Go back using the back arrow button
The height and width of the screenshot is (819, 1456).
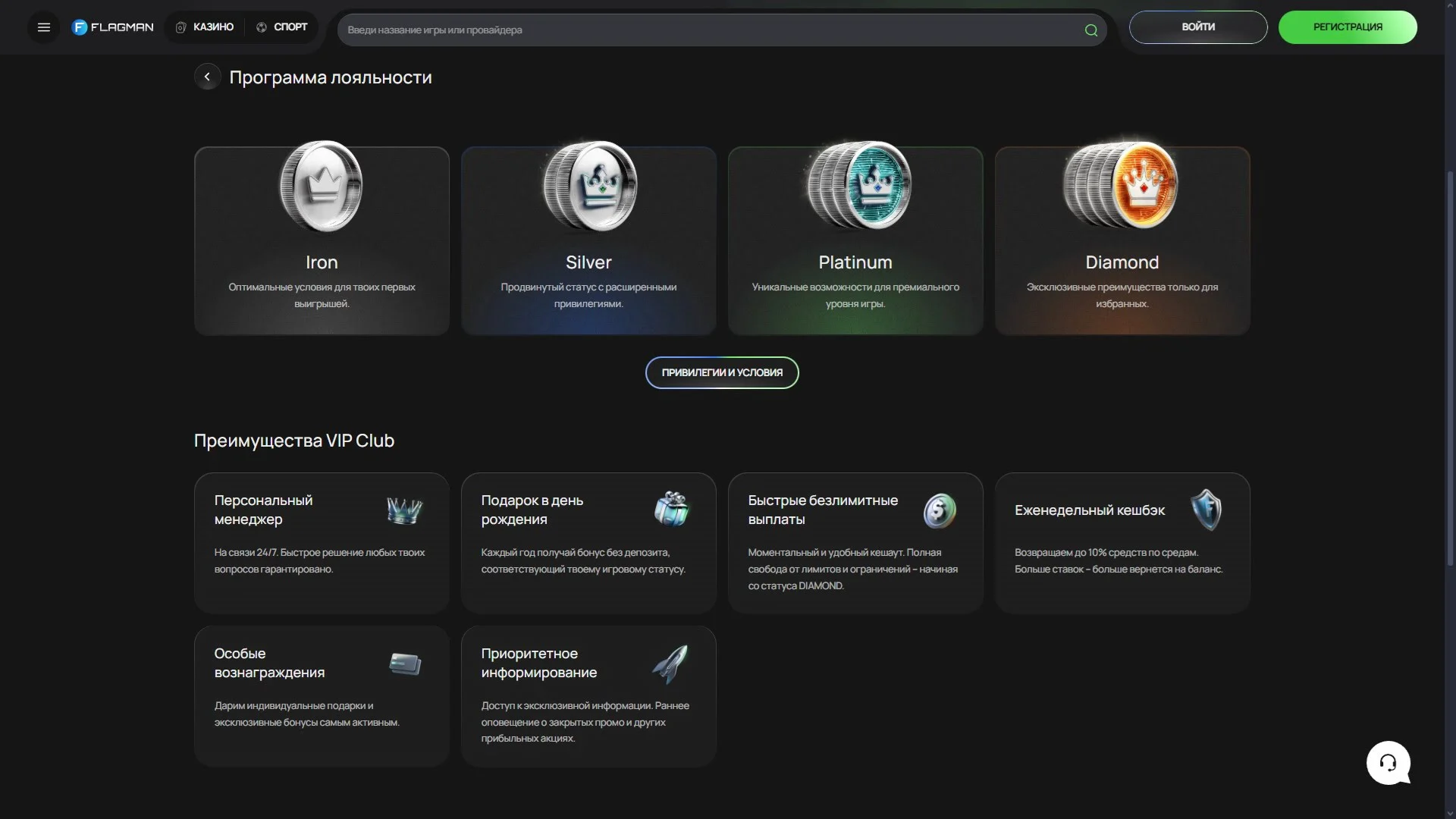pos(207,76)
